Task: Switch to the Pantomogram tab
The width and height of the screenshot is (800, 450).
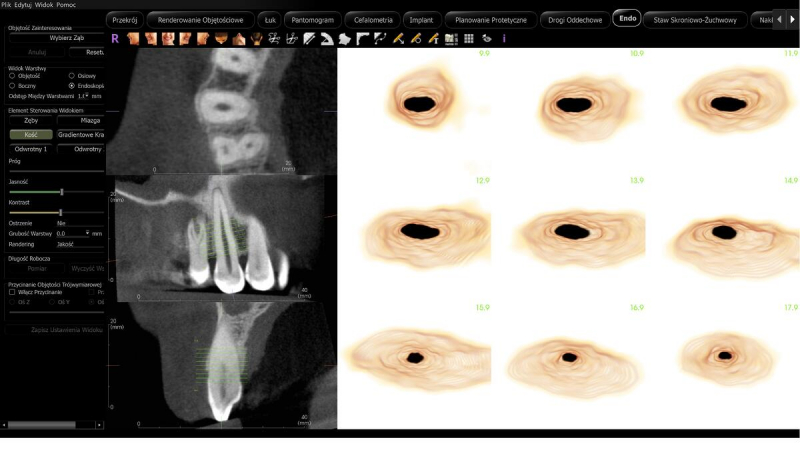Action: [x=313, y=20]
